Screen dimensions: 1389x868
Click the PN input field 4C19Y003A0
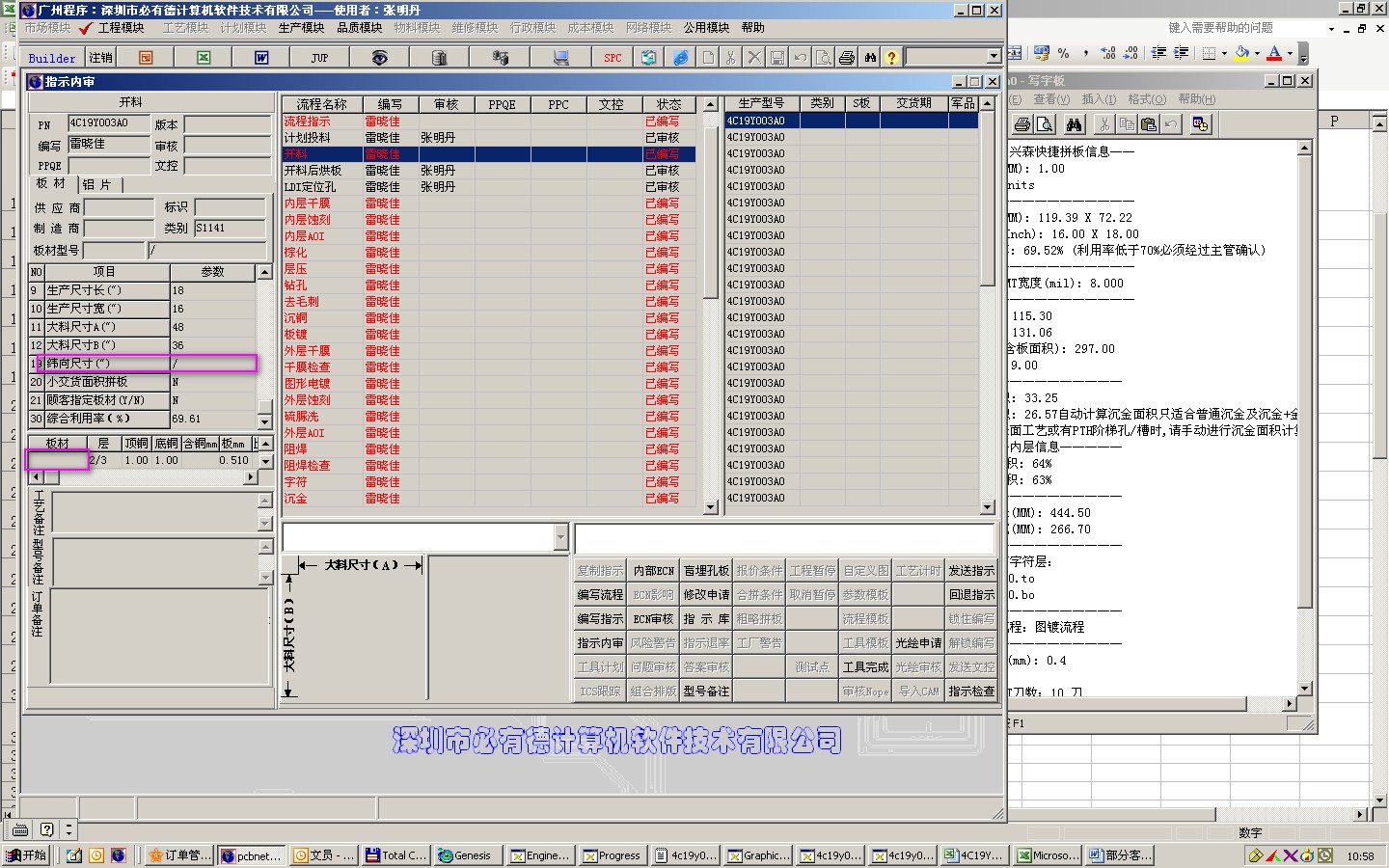pos(109,123)
